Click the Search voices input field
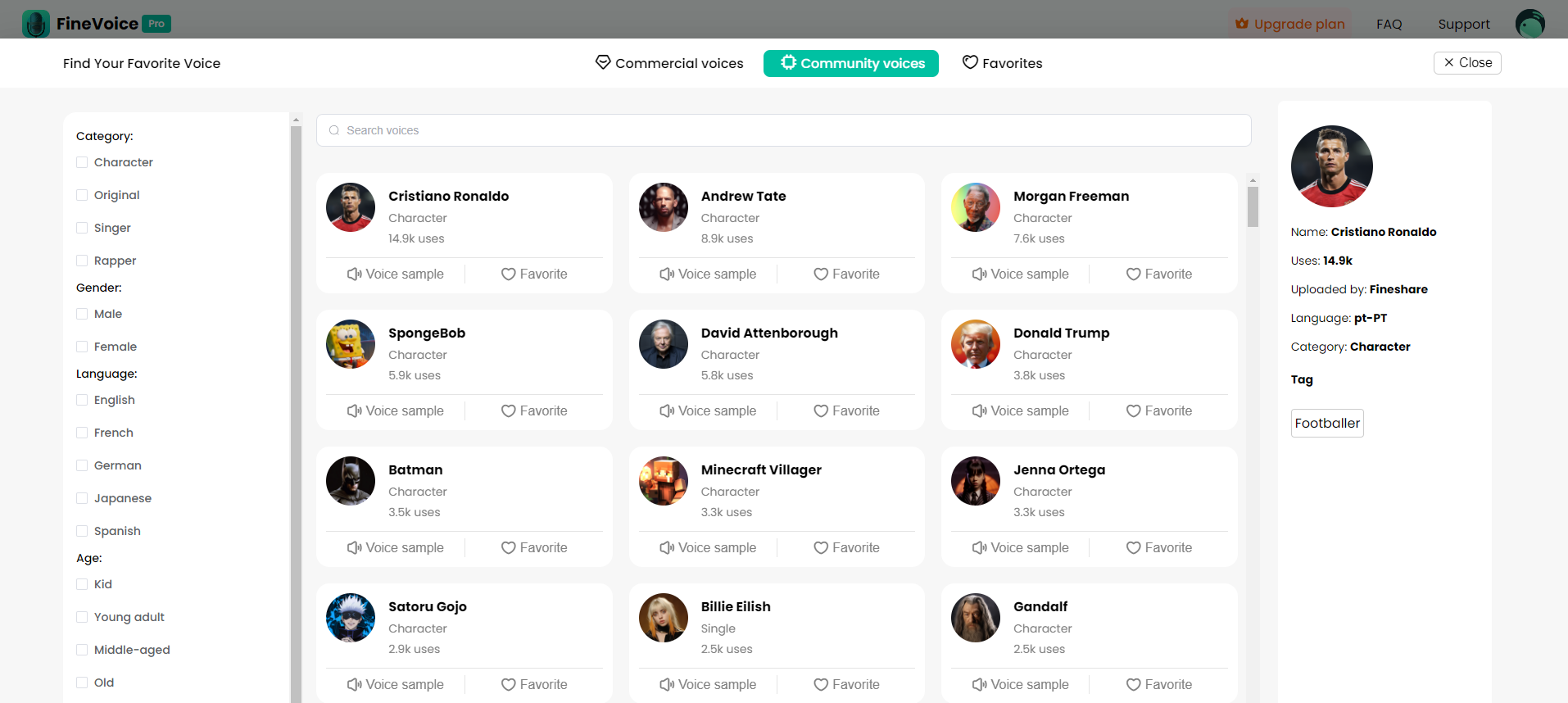Image resolution: width=1568 pixels, height=703 pixels. coord(783,130)
